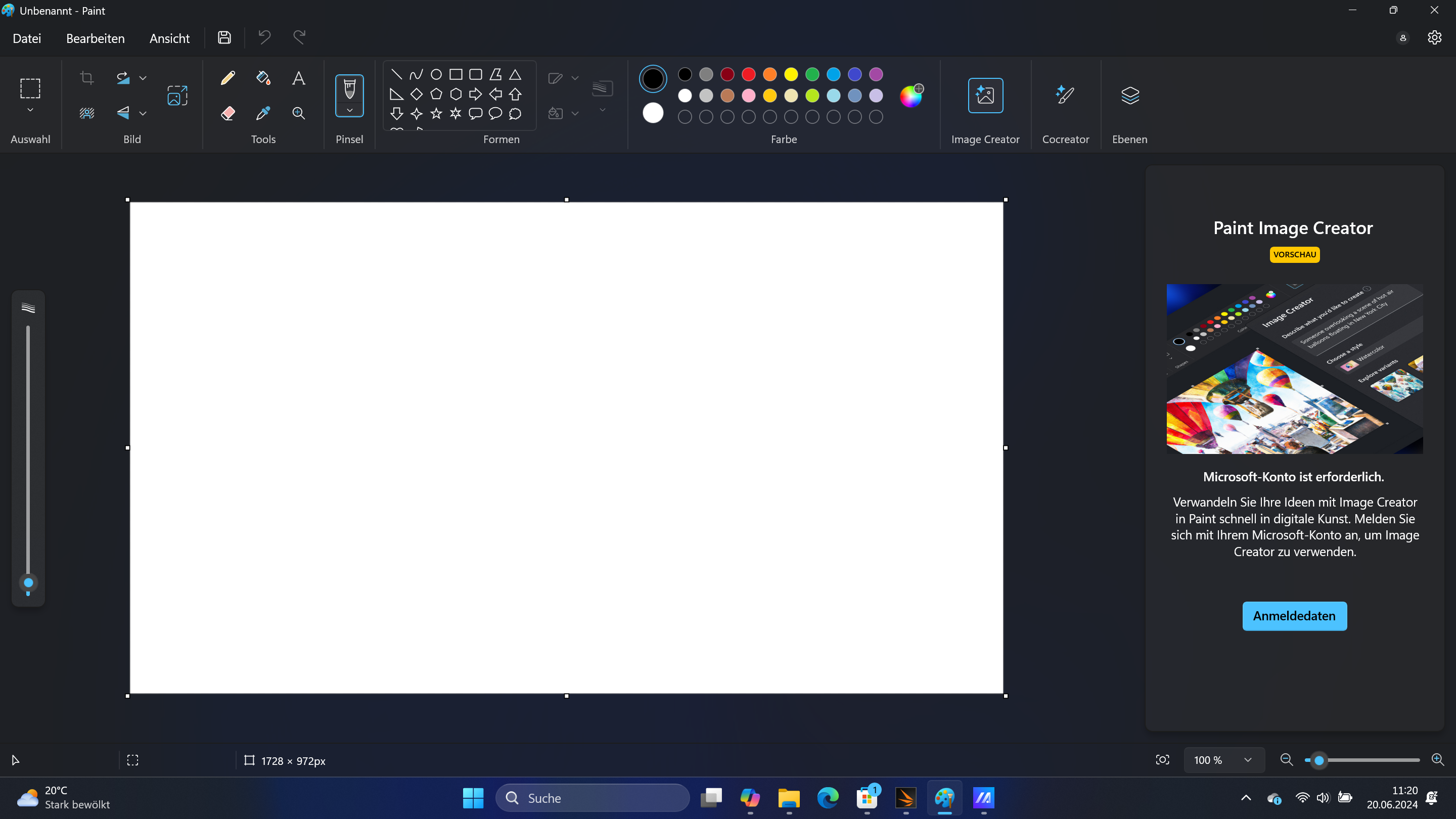Open the Ebenen layers panel
The image size is (1456, 819).
[1129, 95]
